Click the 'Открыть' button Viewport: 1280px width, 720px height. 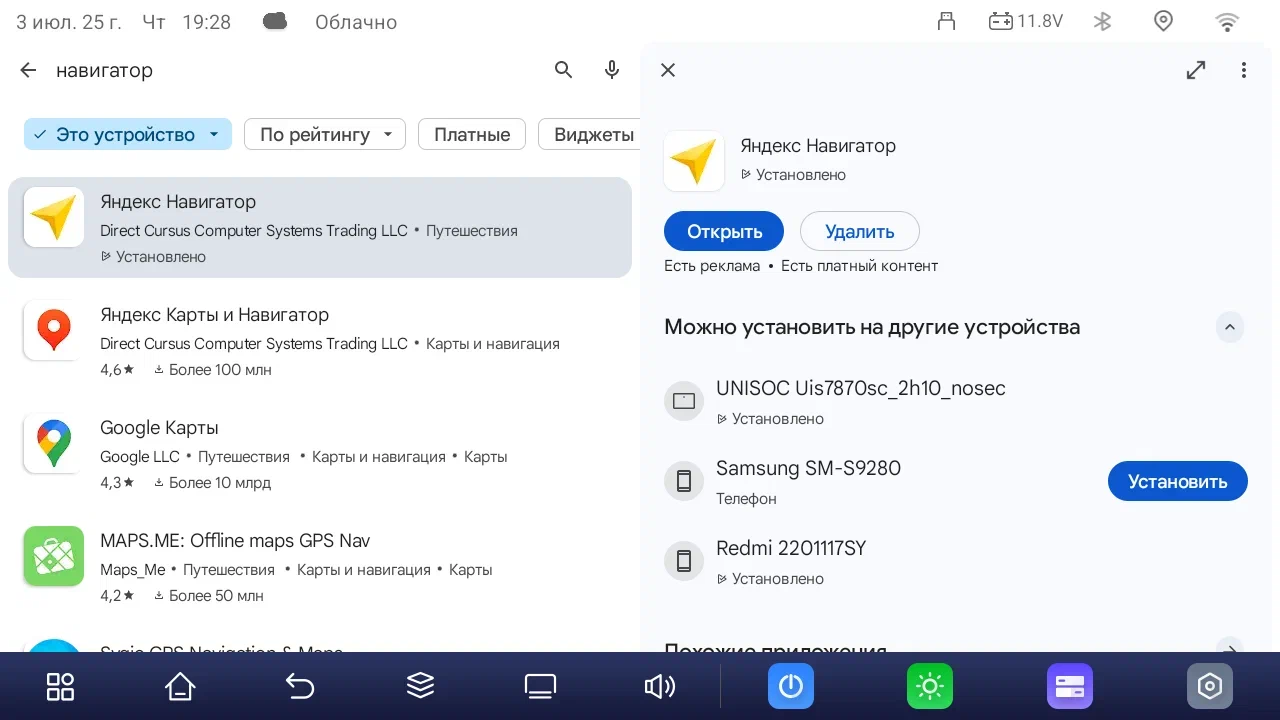coord(724,231)
